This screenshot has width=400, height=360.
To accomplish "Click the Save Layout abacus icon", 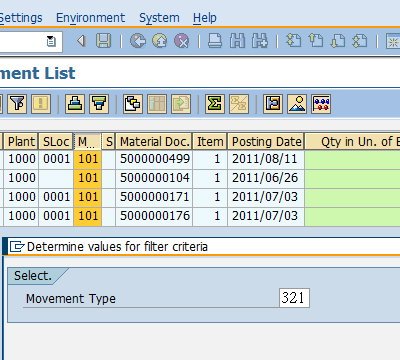I will [x=321, y=104].
